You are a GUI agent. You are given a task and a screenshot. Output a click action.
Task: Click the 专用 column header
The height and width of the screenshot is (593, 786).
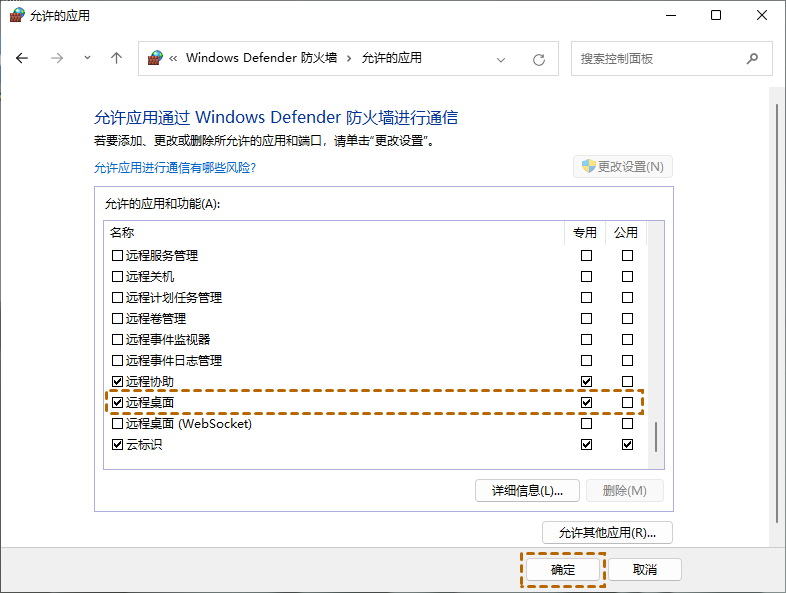pyautogui.click(x=585, y=233)
